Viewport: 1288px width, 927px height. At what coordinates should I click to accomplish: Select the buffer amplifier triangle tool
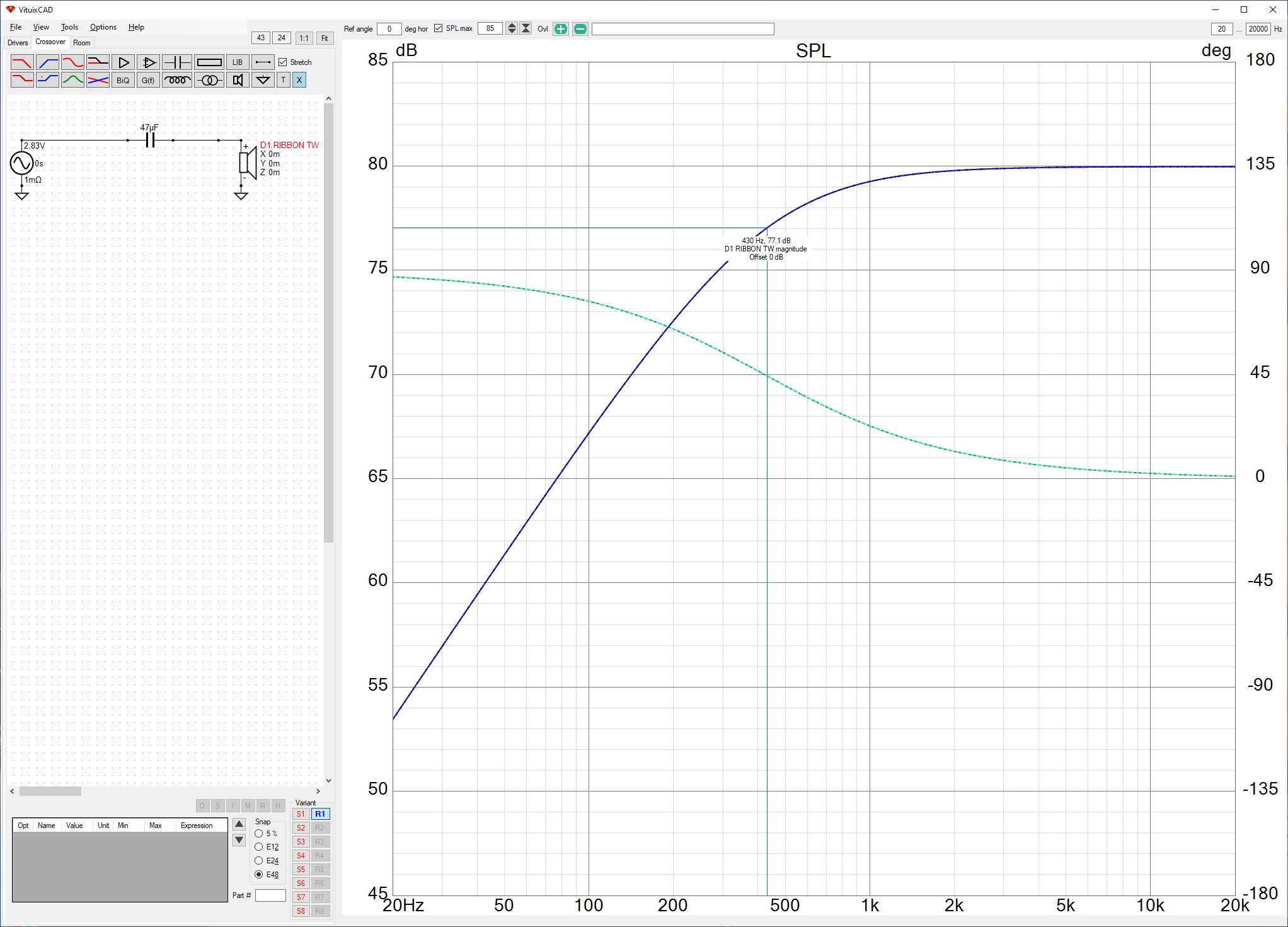124,62
